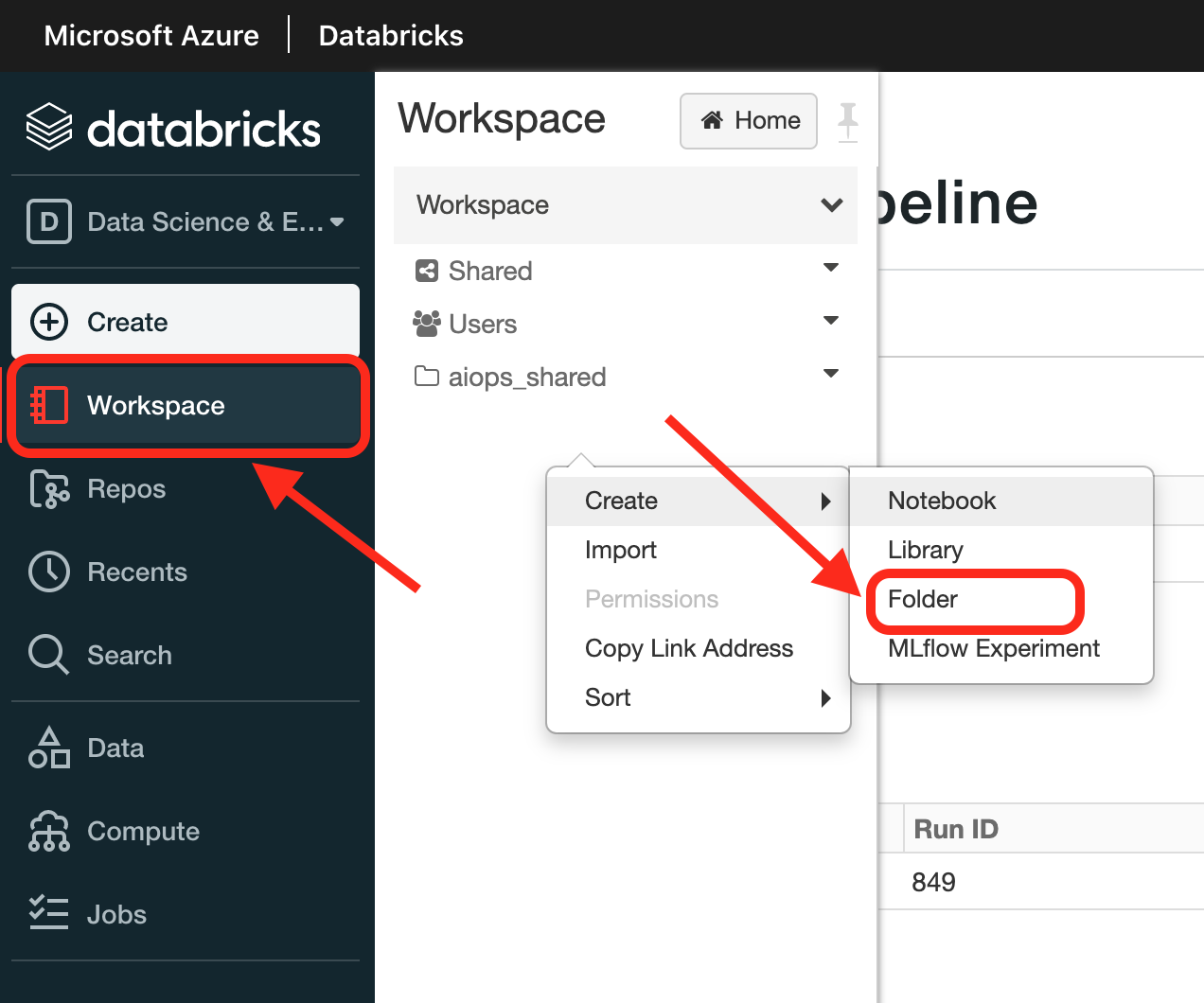Click the Recents clock icon
This screenshot has height=1003, width=1204.
48,572
